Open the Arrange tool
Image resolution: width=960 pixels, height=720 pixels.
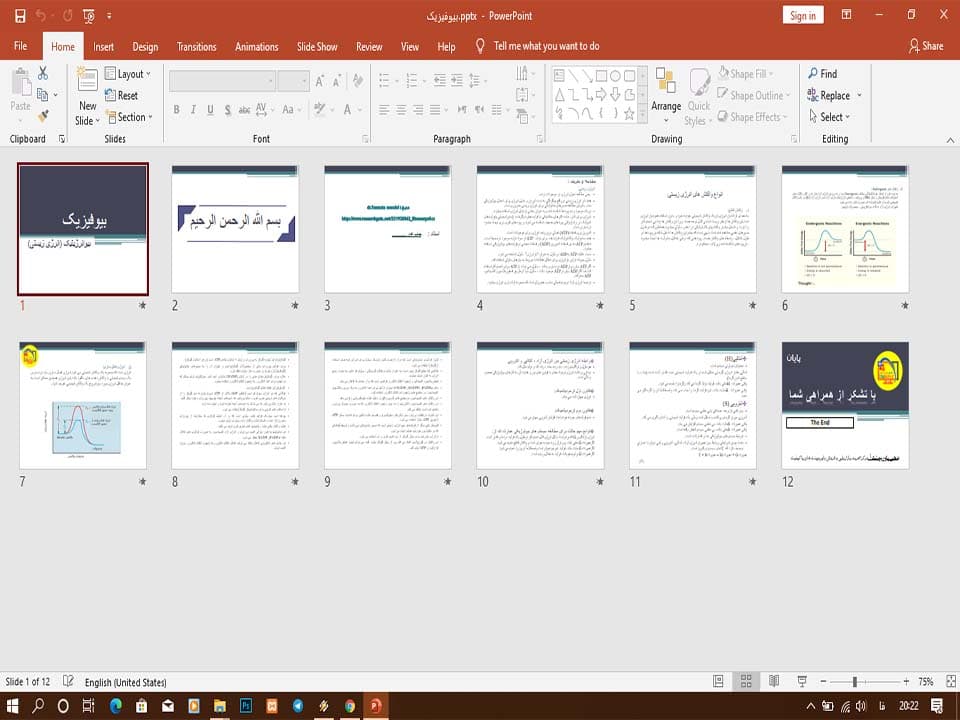(x=666, y=94)
